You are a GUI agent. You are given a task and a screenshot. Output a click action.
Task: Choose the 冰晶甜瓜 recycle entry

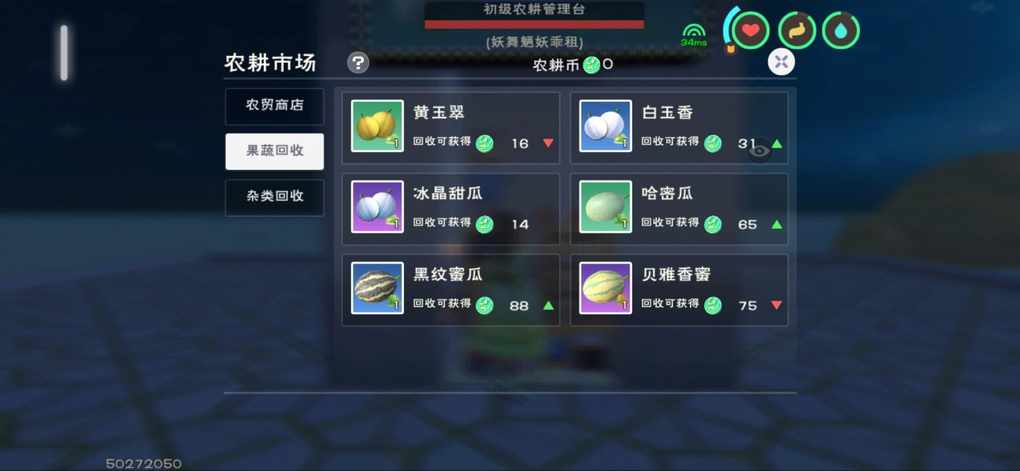(x=451, y=208)
